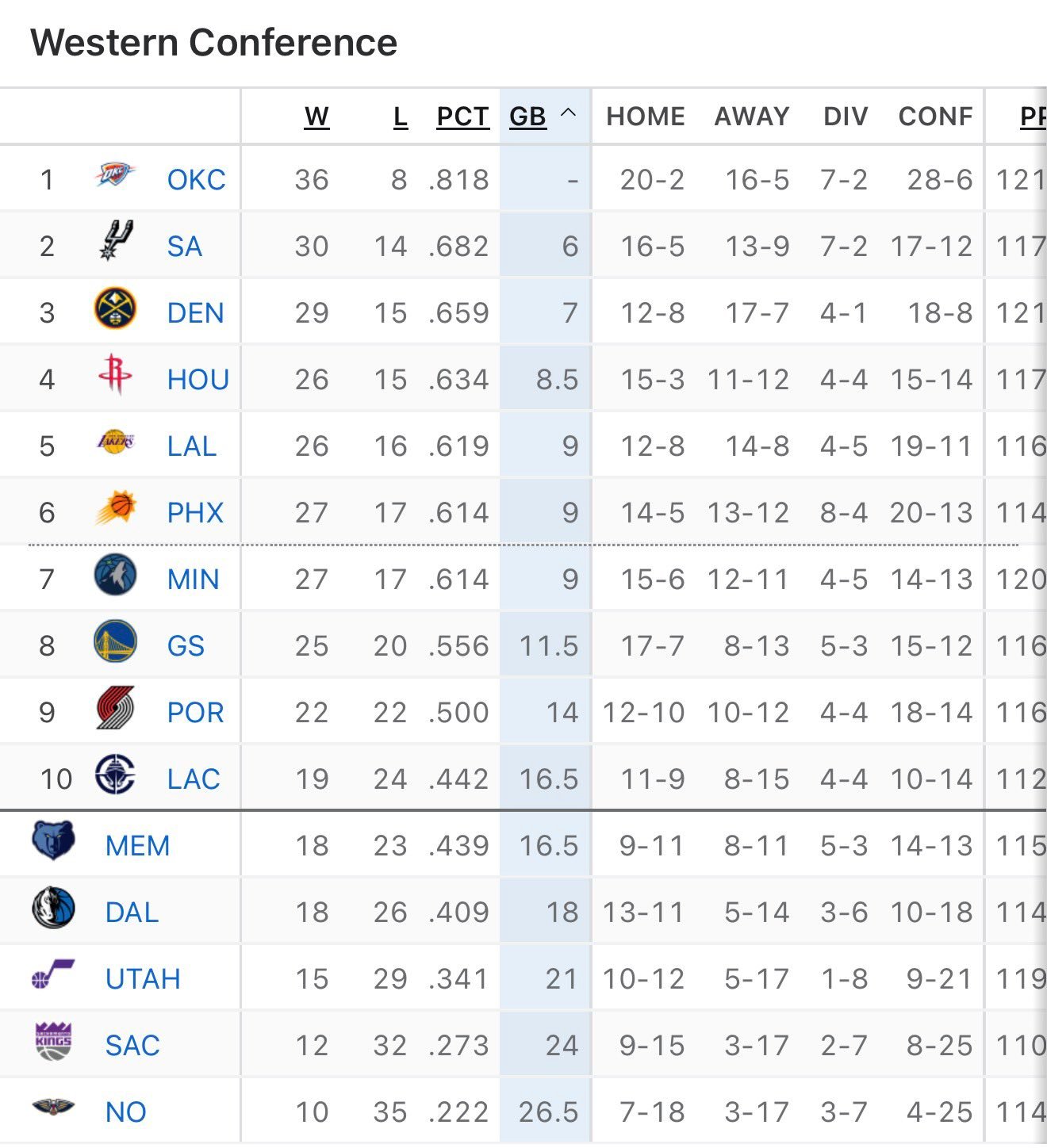Open the DAL team page
This screenshot has height=1148, width=1047.
point(132,912)
